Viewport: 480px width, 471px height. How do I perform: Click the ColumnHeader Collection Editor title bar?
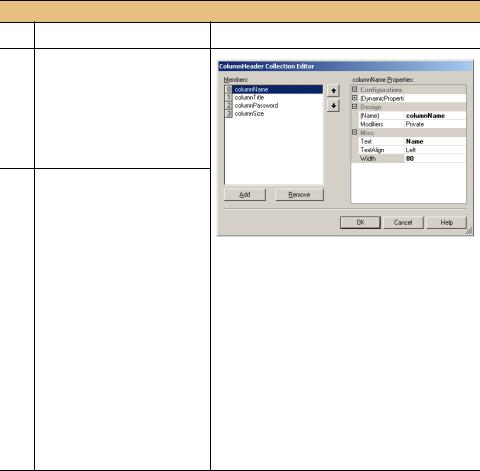coord(345,66)
